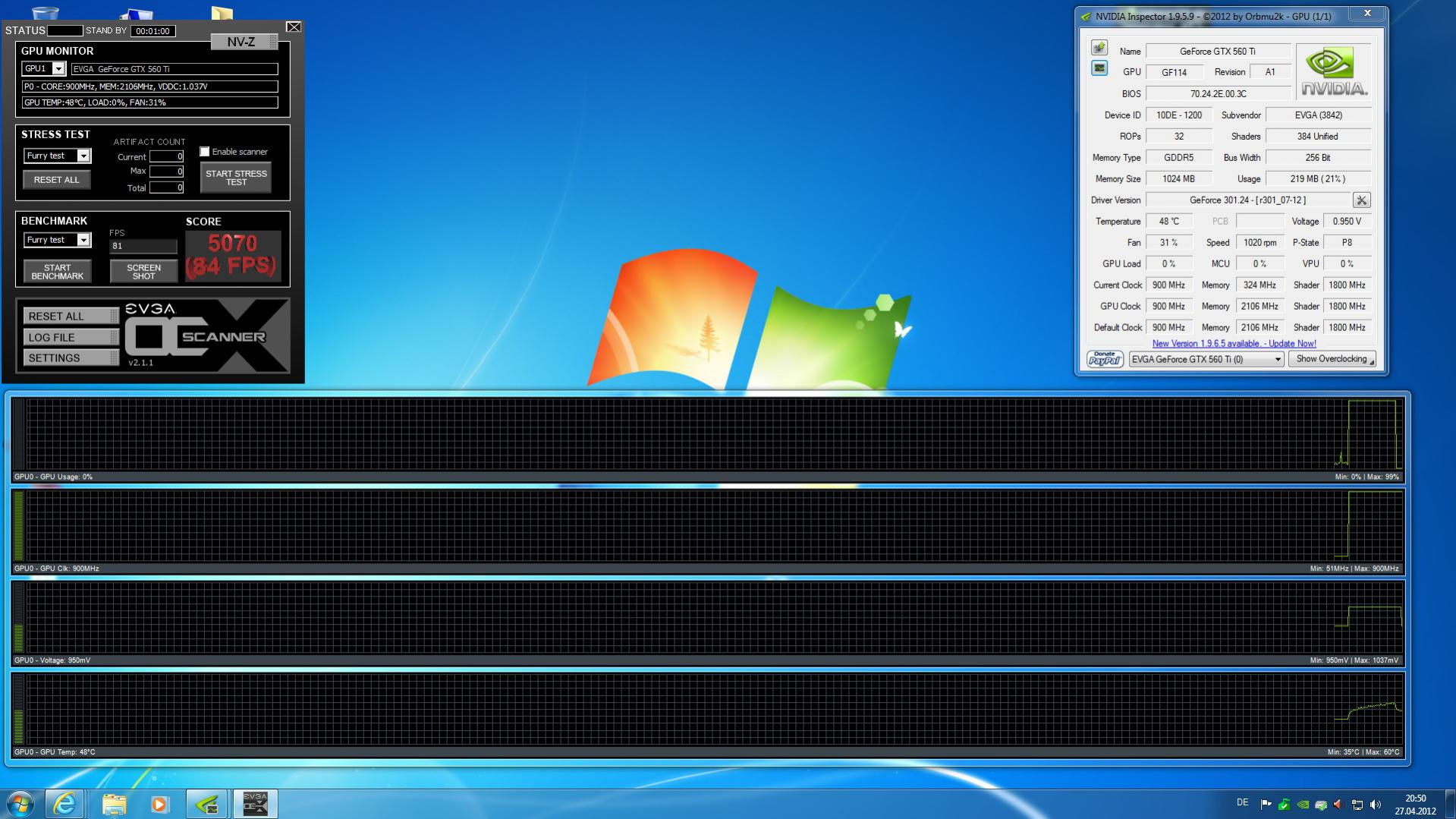This screenshot has height=819, width=1456.
Task: Click the DE language indicator
Action: click(x=1242, y=802)
